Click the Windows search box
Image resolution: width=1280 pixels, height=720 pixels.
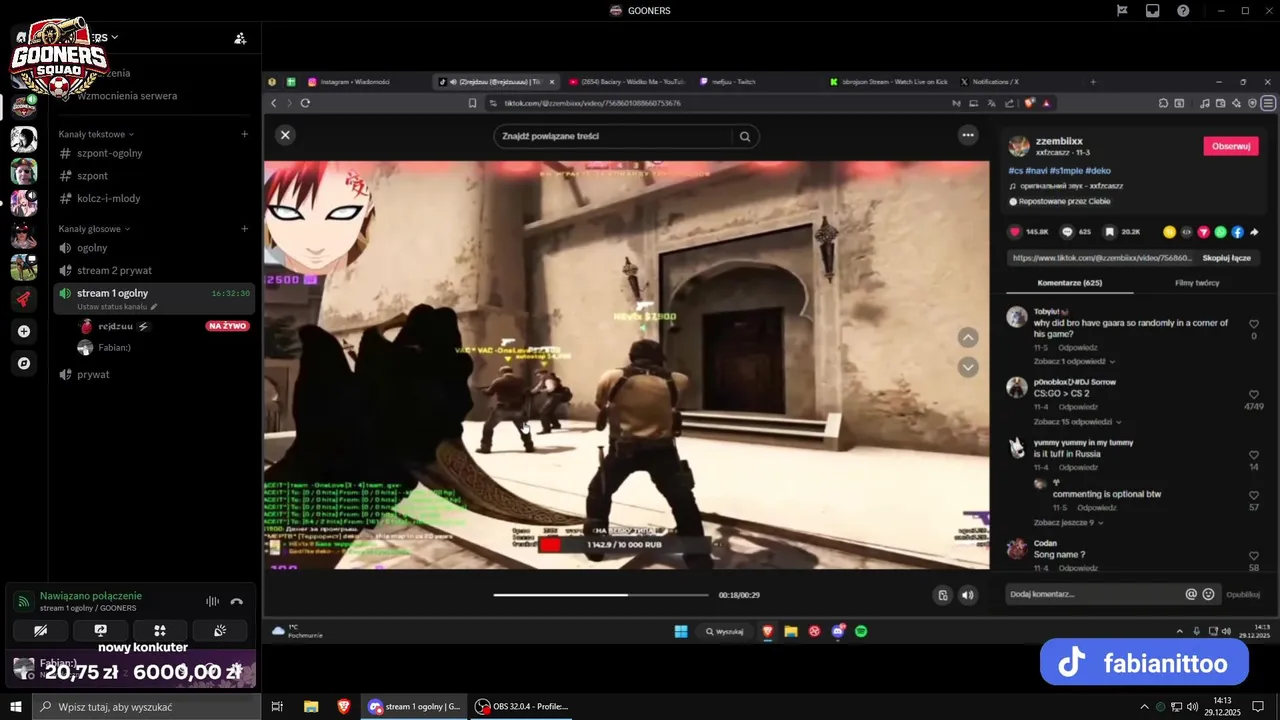click(x=147, y=706)
